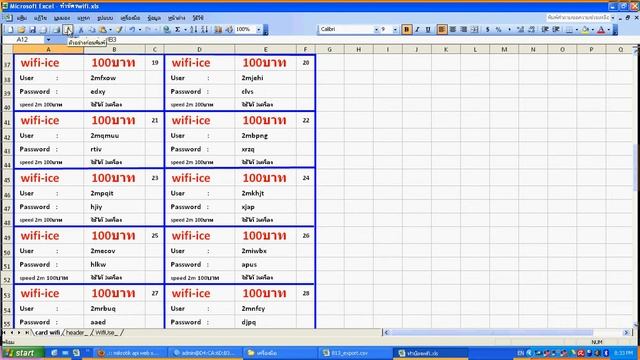
Task: Click the Sort Ascending icon
Action: point(194,29)
